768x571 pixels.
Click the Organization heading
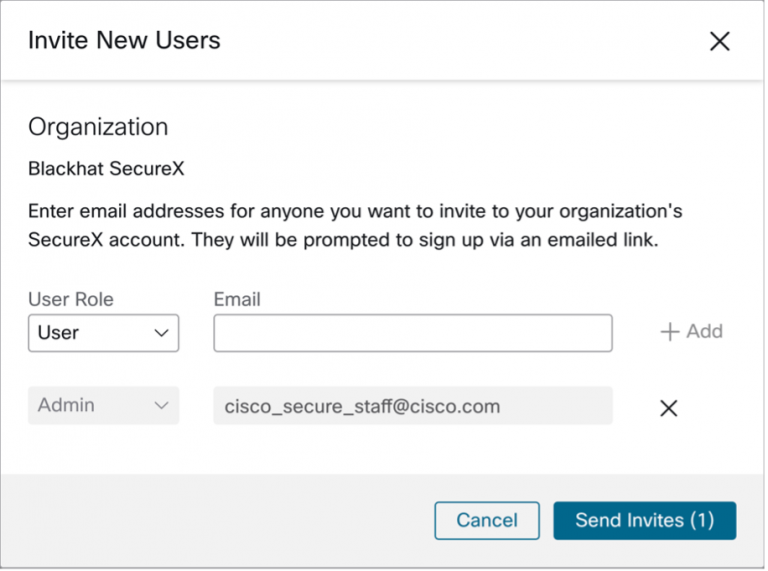(98, 127)
